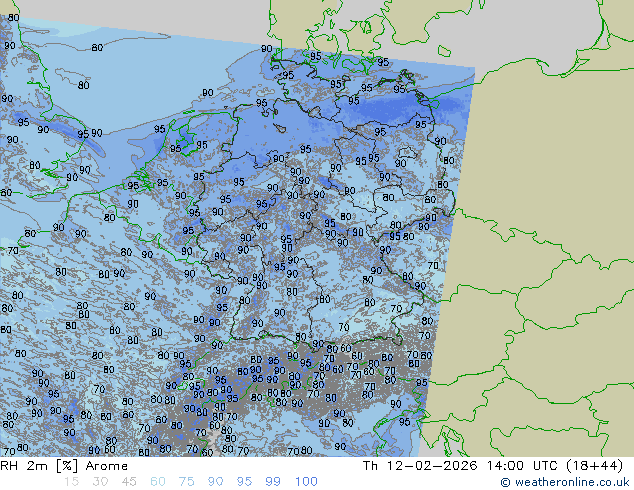
Task: Select the 45 value in the legend
Action: 129,482
